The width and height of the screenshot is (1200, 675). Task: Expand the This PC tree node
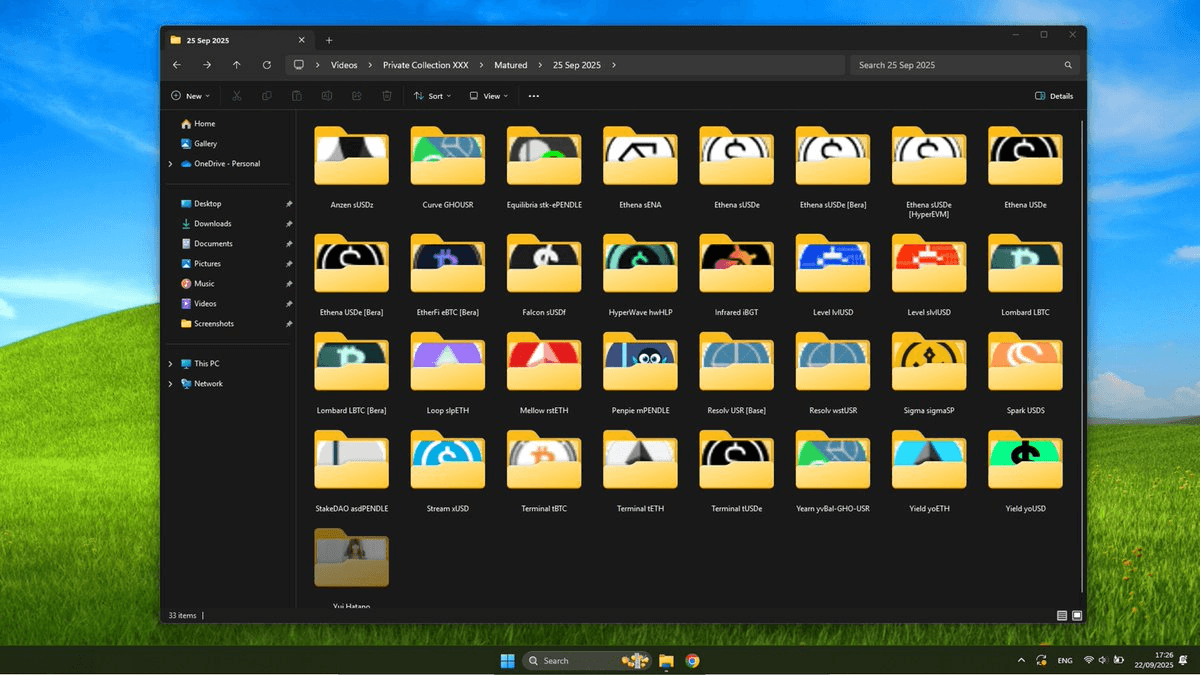pos(171,364)
